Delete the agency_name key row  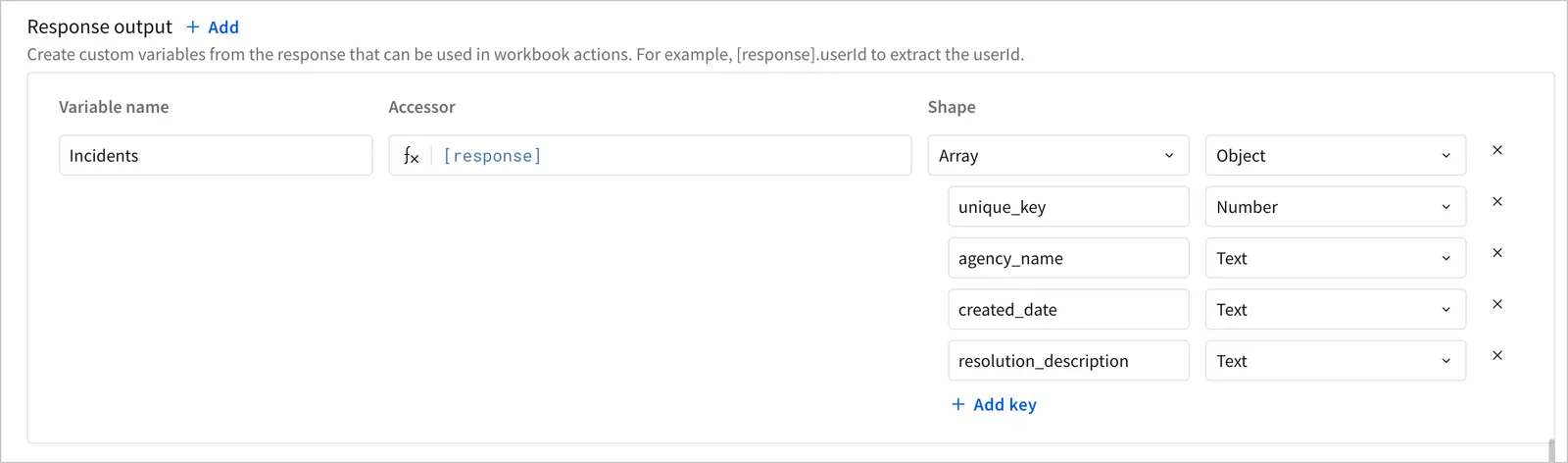coord(1496,253)
